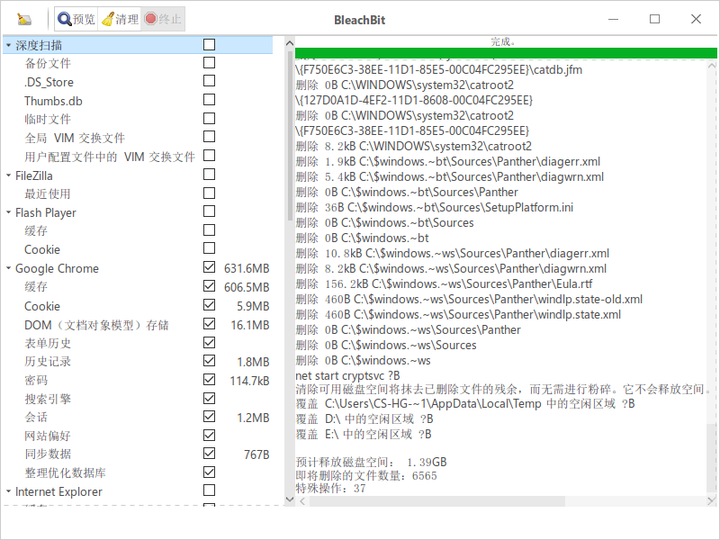720x540 pixels.
Task: Uncheck the 网站偏好 checkbox
Action: 209,435
